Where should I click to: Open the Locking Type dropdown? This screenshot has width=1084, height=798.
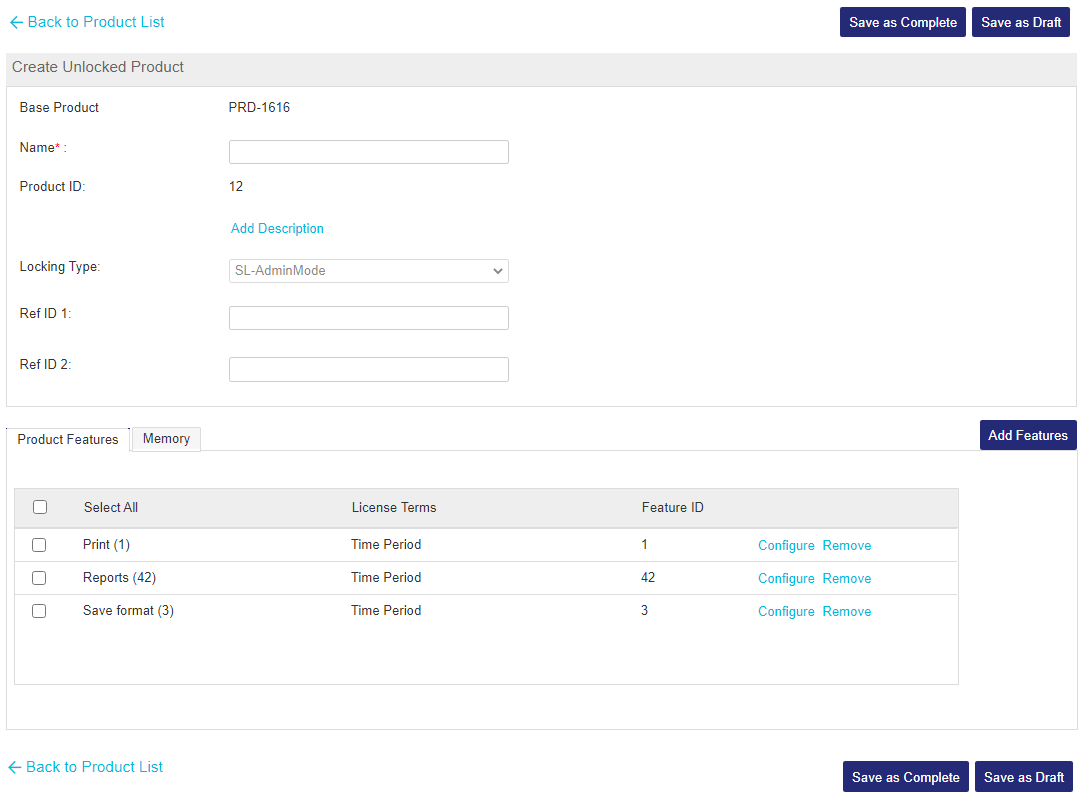(x=368, y=271)
